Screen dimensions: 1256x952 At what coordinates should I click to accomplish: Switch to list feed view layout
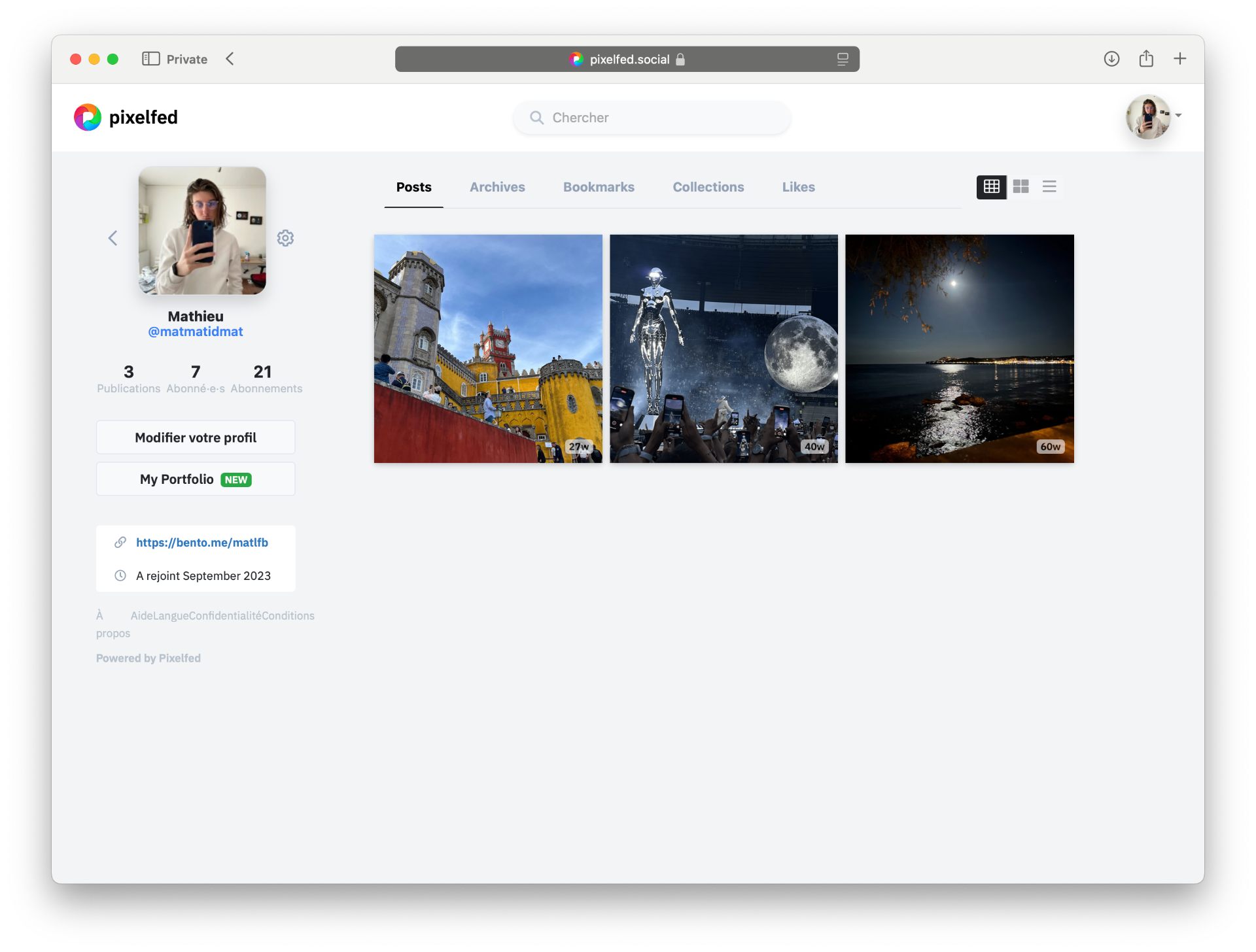coord(1049,187)
